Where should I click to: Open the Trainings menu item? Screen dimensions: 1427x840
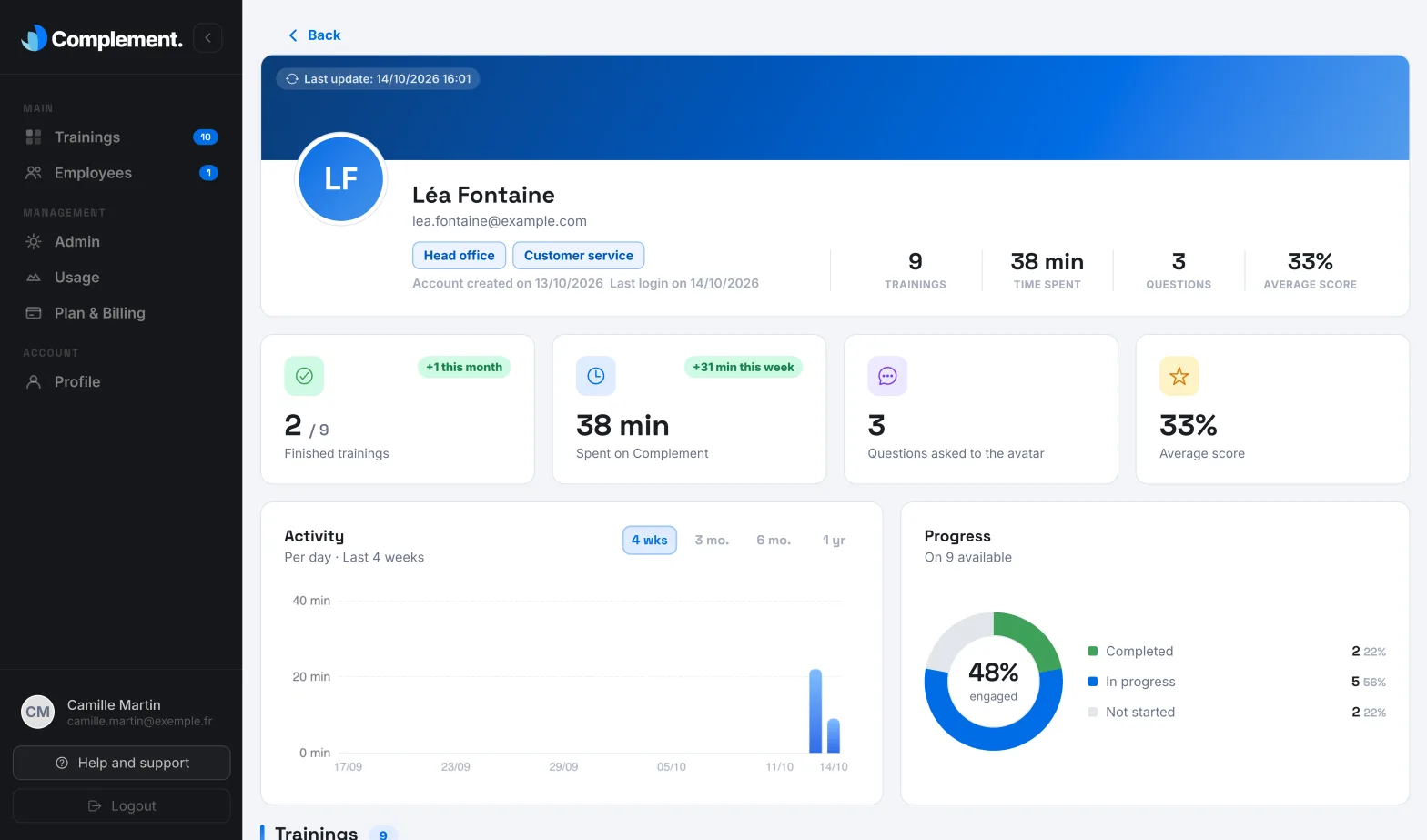point(121,137)
